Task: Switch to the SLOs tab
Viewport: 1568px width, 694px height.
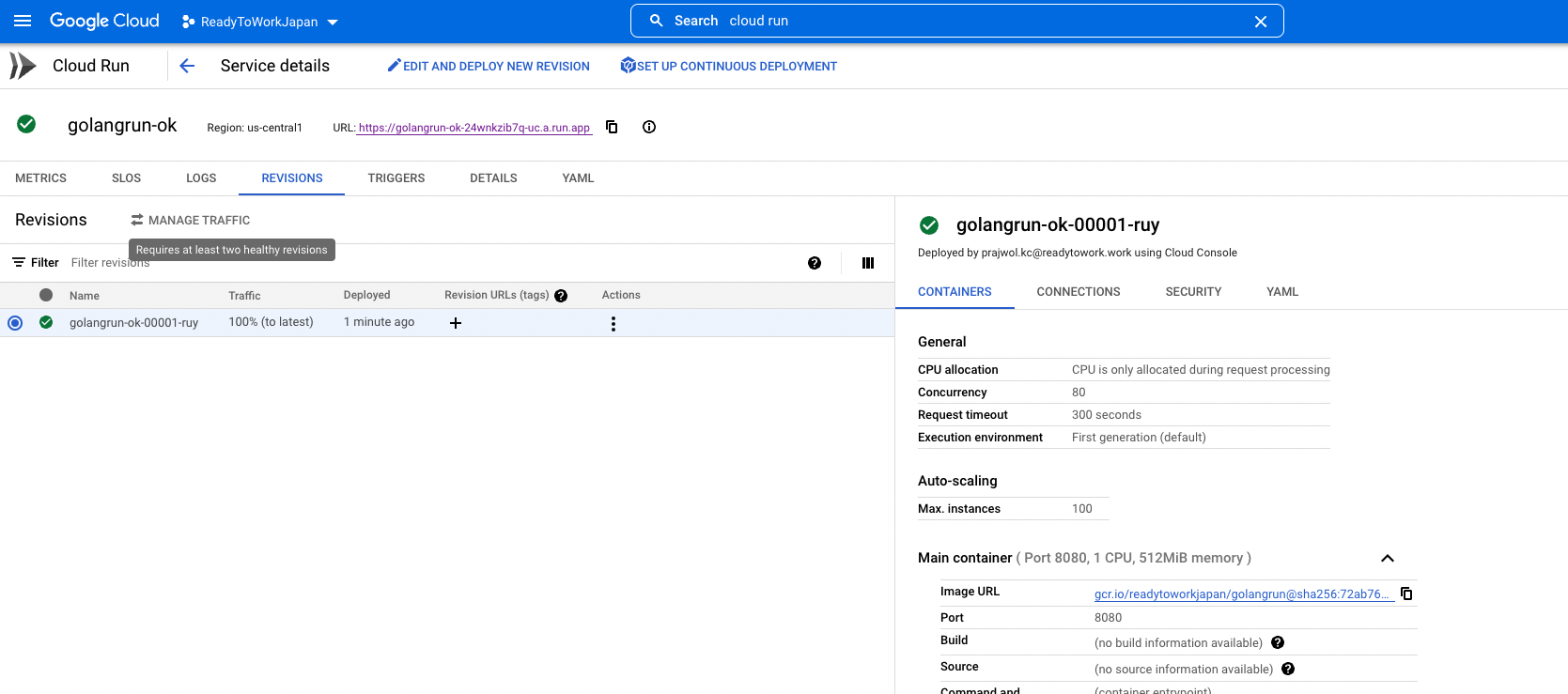Action: point(126,178)
